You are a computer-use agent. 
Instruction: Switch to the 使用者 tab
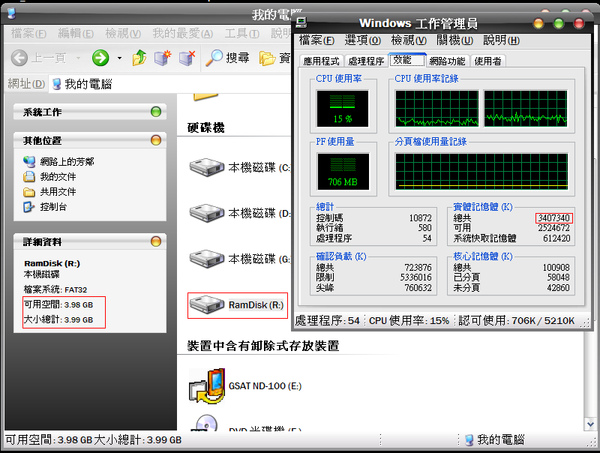(x=488, y=61)
